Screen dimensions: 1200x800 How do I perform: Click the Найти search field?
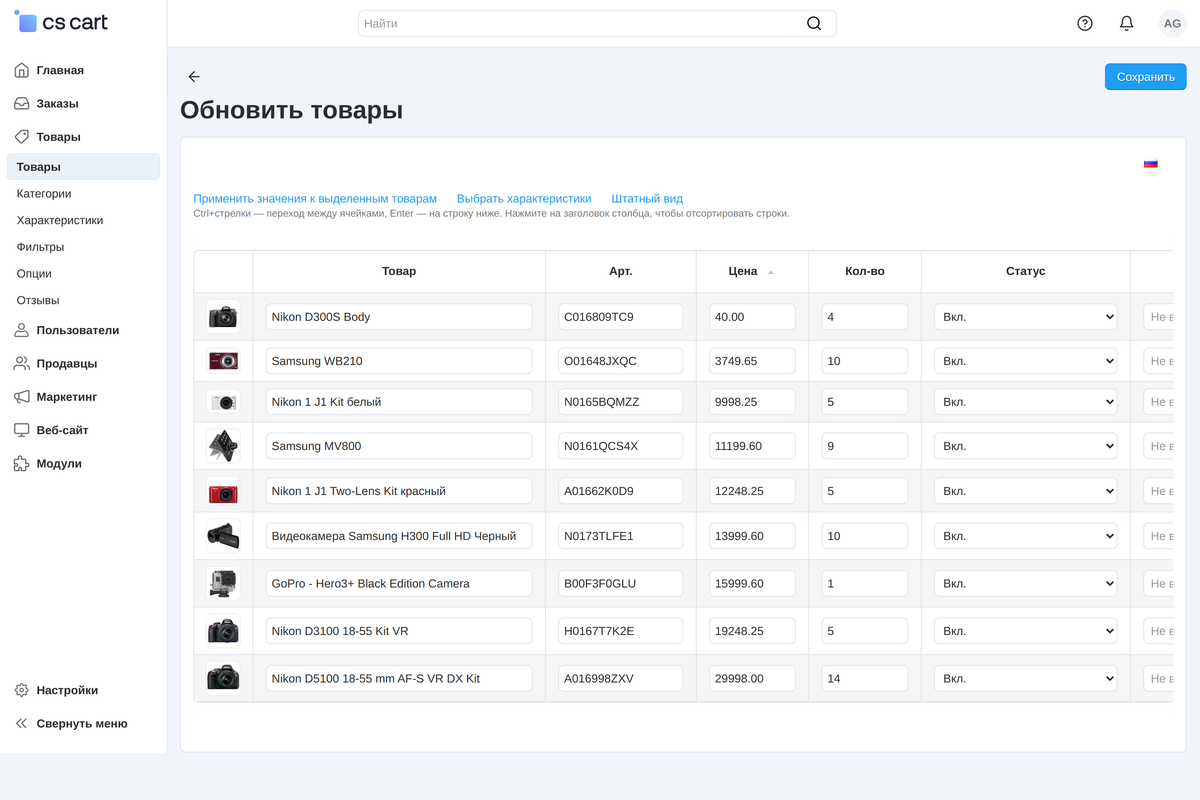click(597, 23)
